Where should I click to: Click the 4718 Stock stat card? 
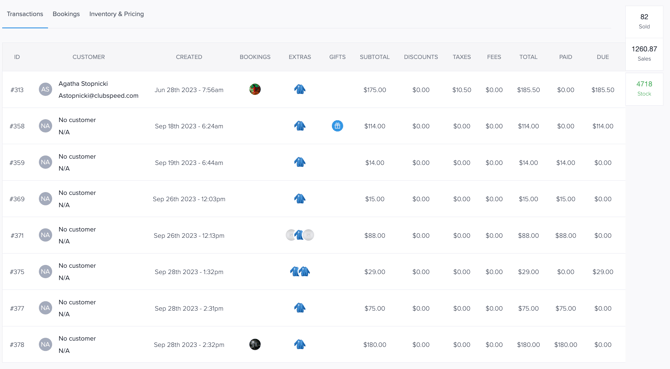[x=644, y=88]
